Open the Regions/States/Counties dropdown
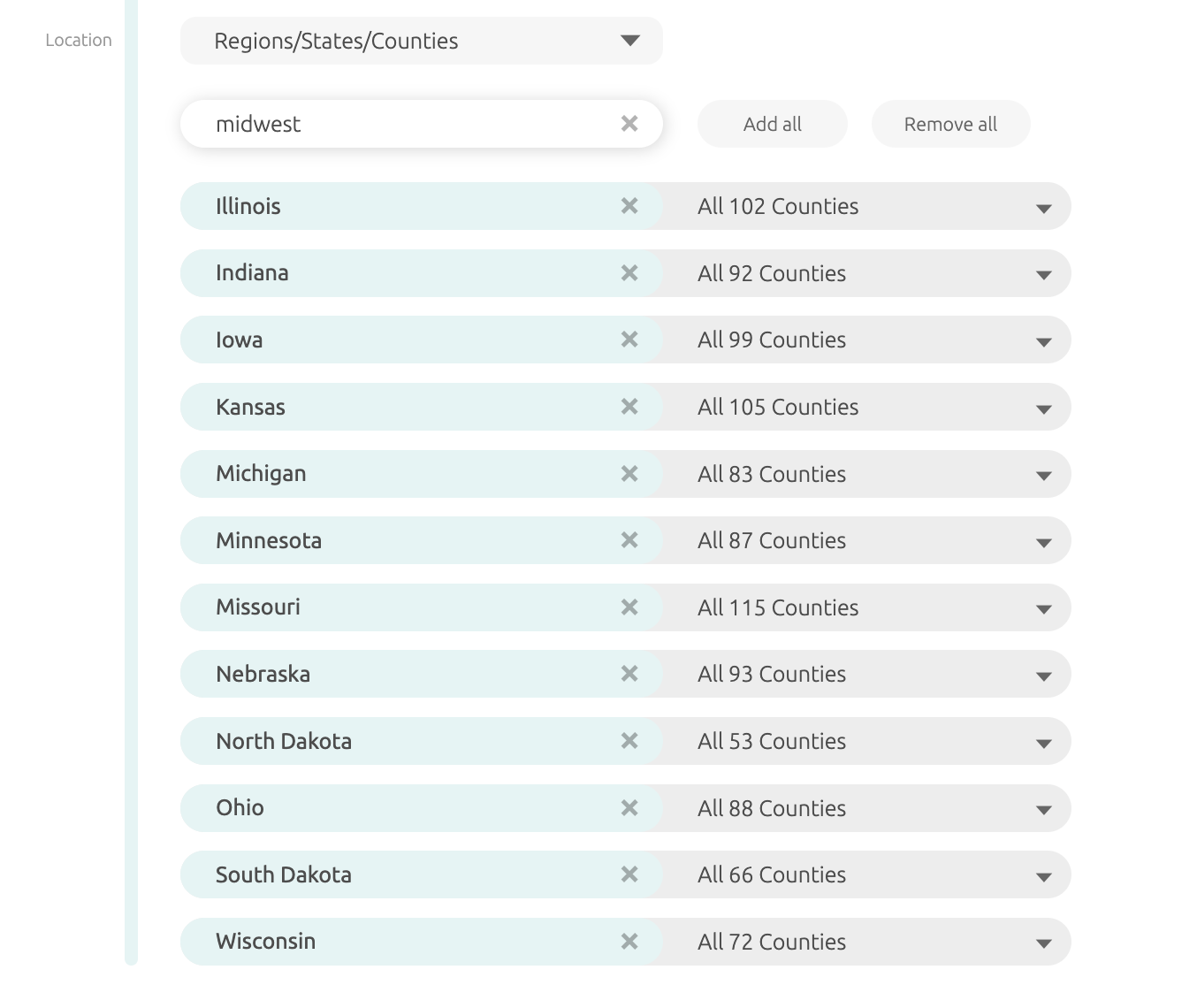The height and width of the screenshot is (1008, 1197). [422, 41]
